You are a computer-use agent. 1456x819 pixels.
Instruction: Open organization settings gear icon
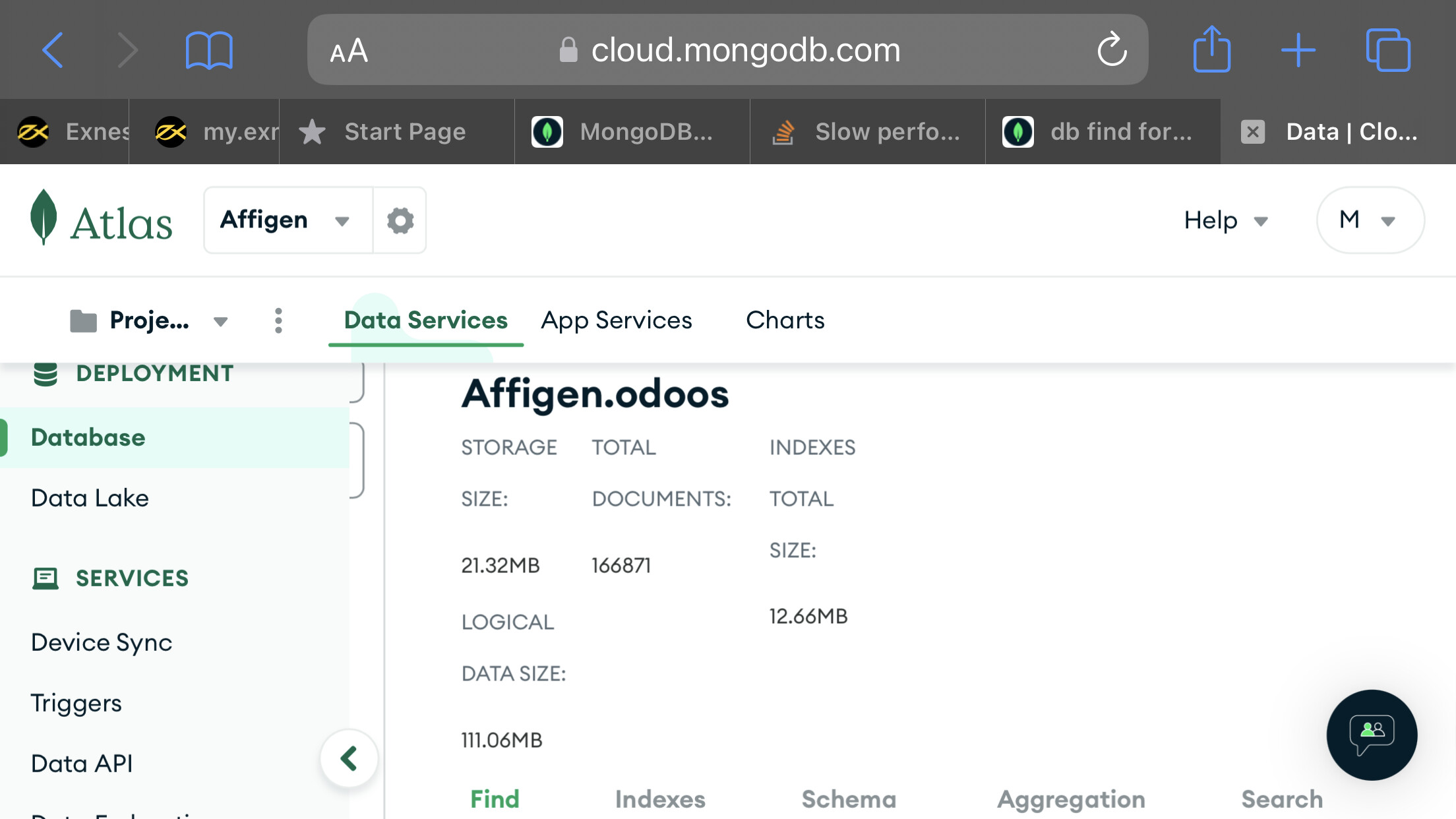[x=400, y=220]
